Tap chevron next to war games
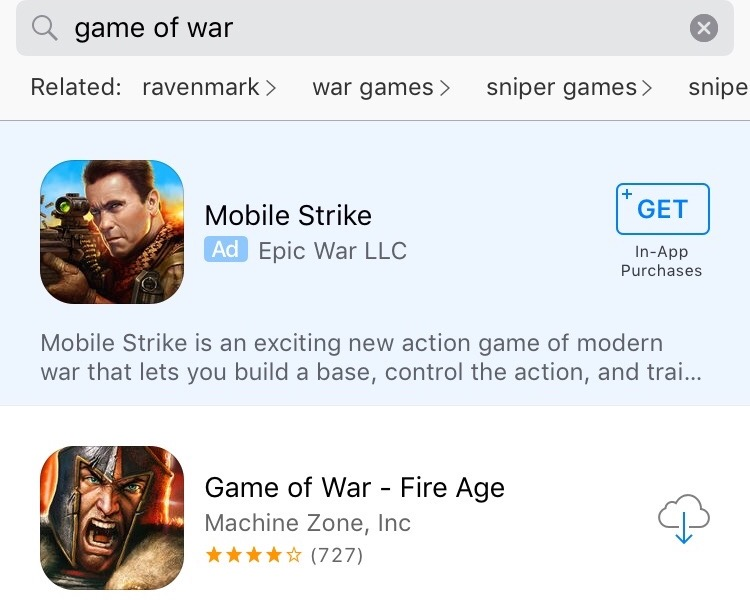This screenshot has height=611, width=750. coord(445,88)
